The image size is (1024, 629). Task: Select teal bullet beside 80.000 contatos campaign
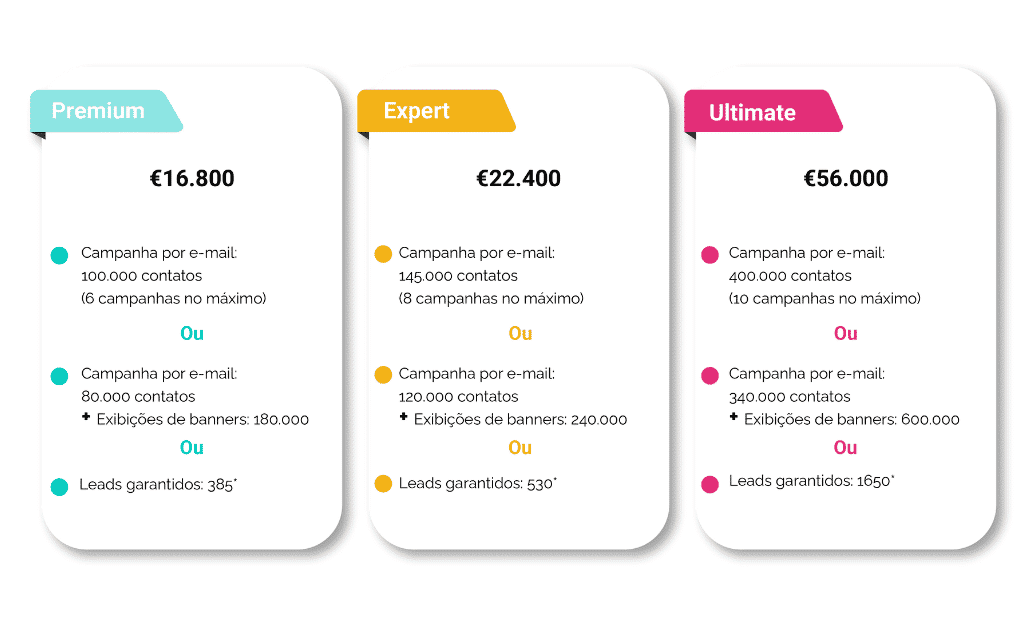59,377
